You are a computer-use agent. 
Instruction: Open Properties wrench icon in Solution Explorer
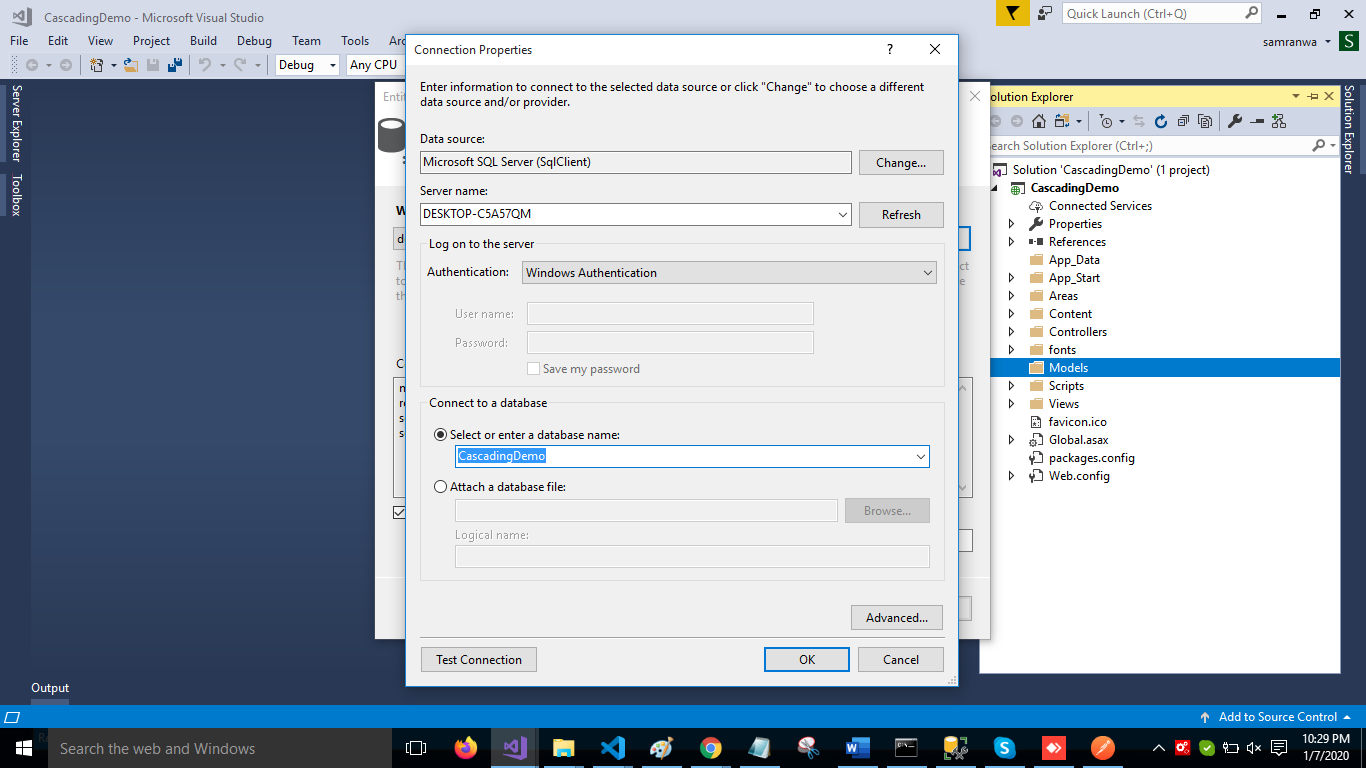pos(1235,121)
